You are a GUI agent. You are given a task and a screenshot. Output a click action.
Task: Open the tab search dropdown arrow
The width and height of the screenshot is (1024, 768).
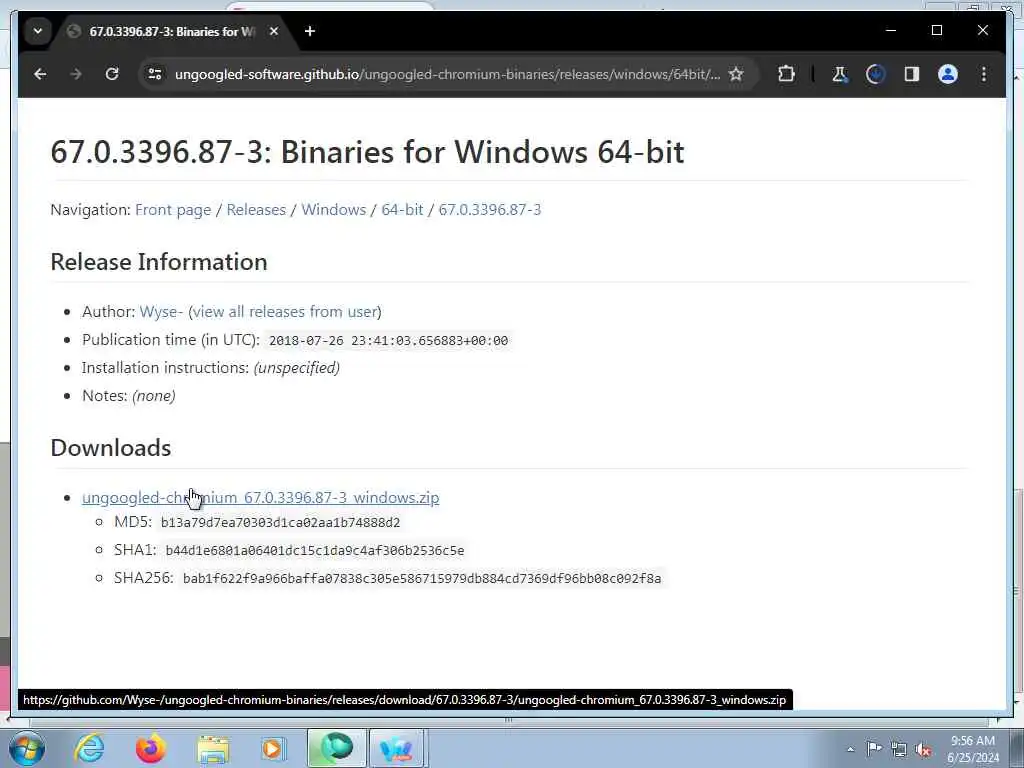38,31
